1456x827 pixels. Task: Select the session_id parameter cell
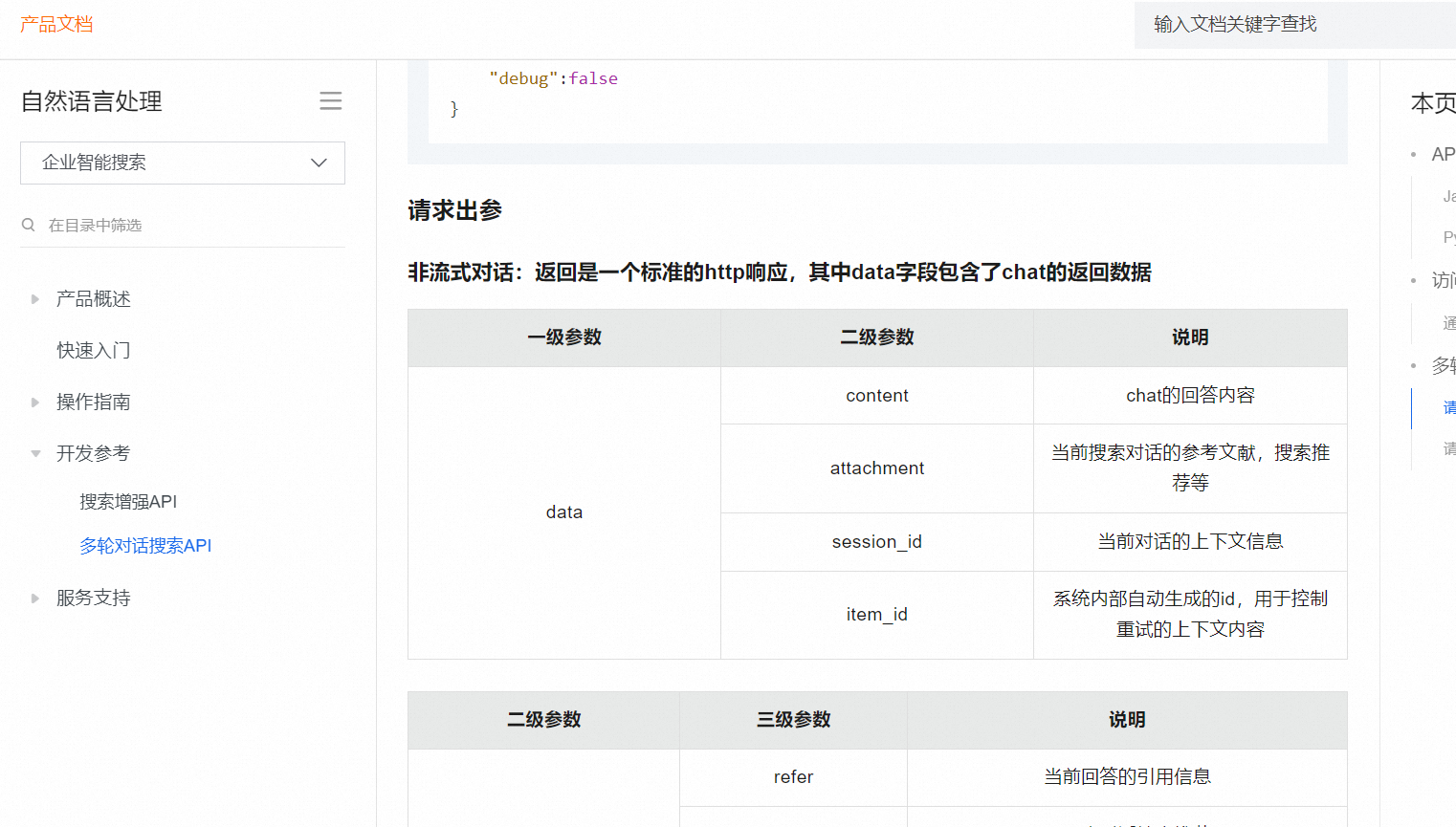coord(877,542)
